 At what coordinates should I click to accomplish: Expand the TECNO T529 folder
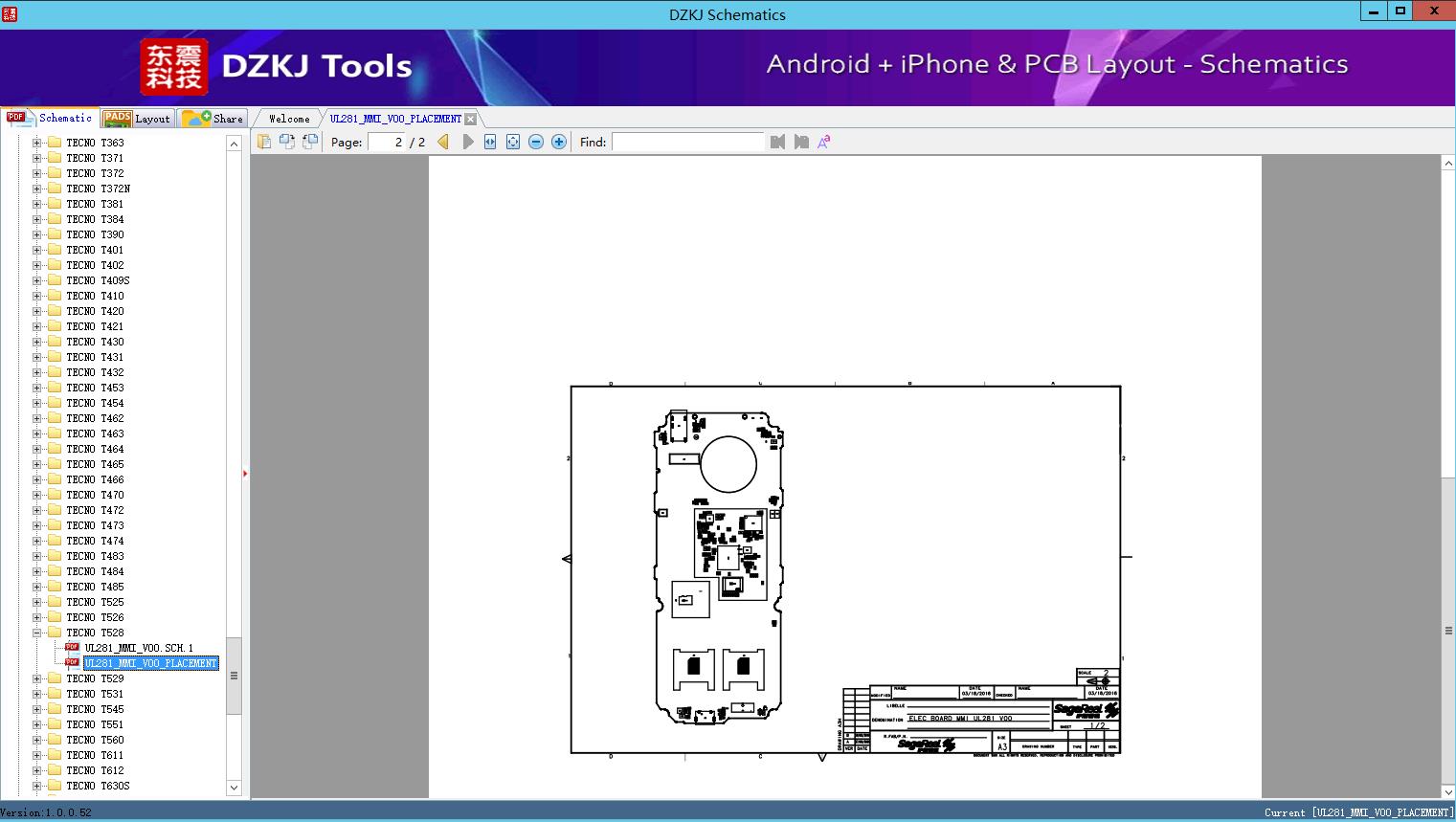[x=36, y=678]
